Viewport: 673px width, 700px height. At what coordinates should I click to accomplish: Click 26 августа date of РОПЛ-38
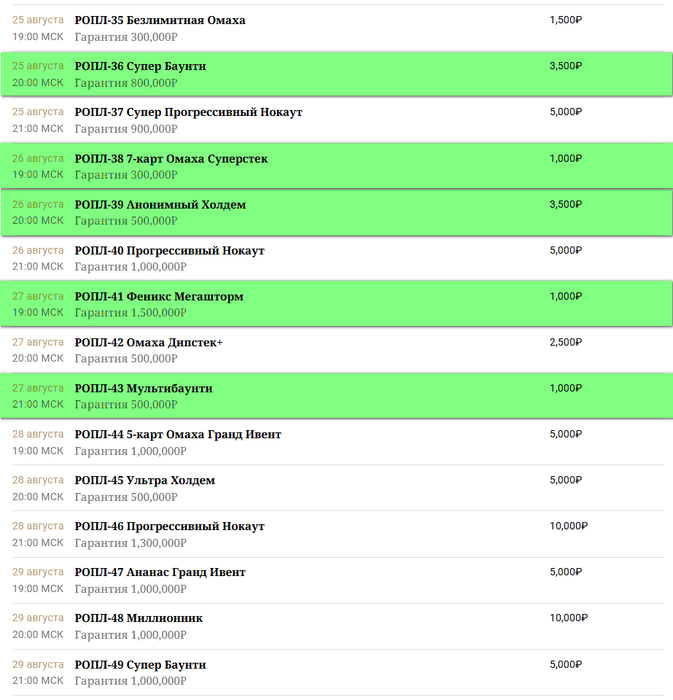point(38,158)
